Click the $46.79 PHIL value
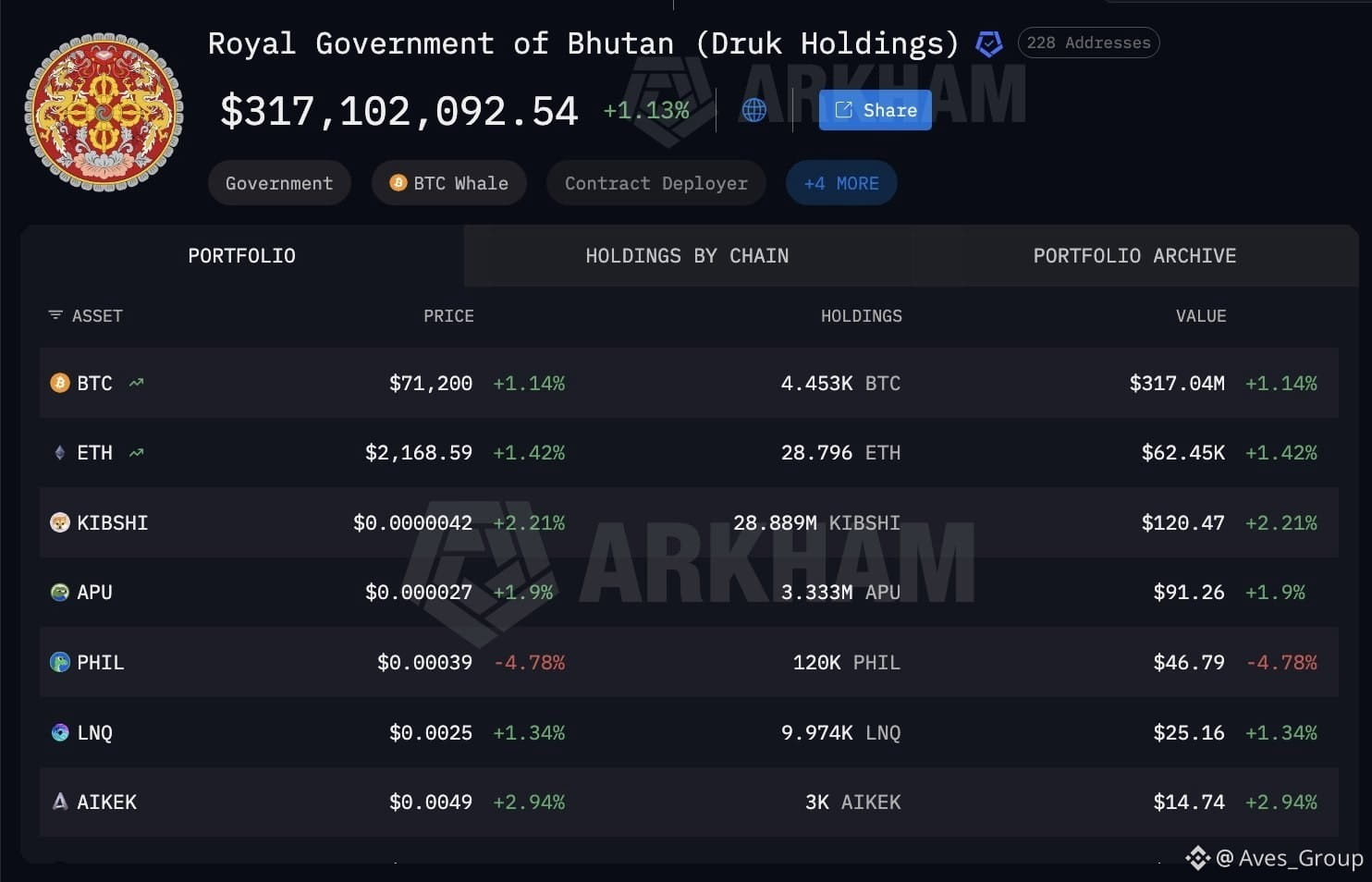1372x882 pixels. click(1189, 662)
